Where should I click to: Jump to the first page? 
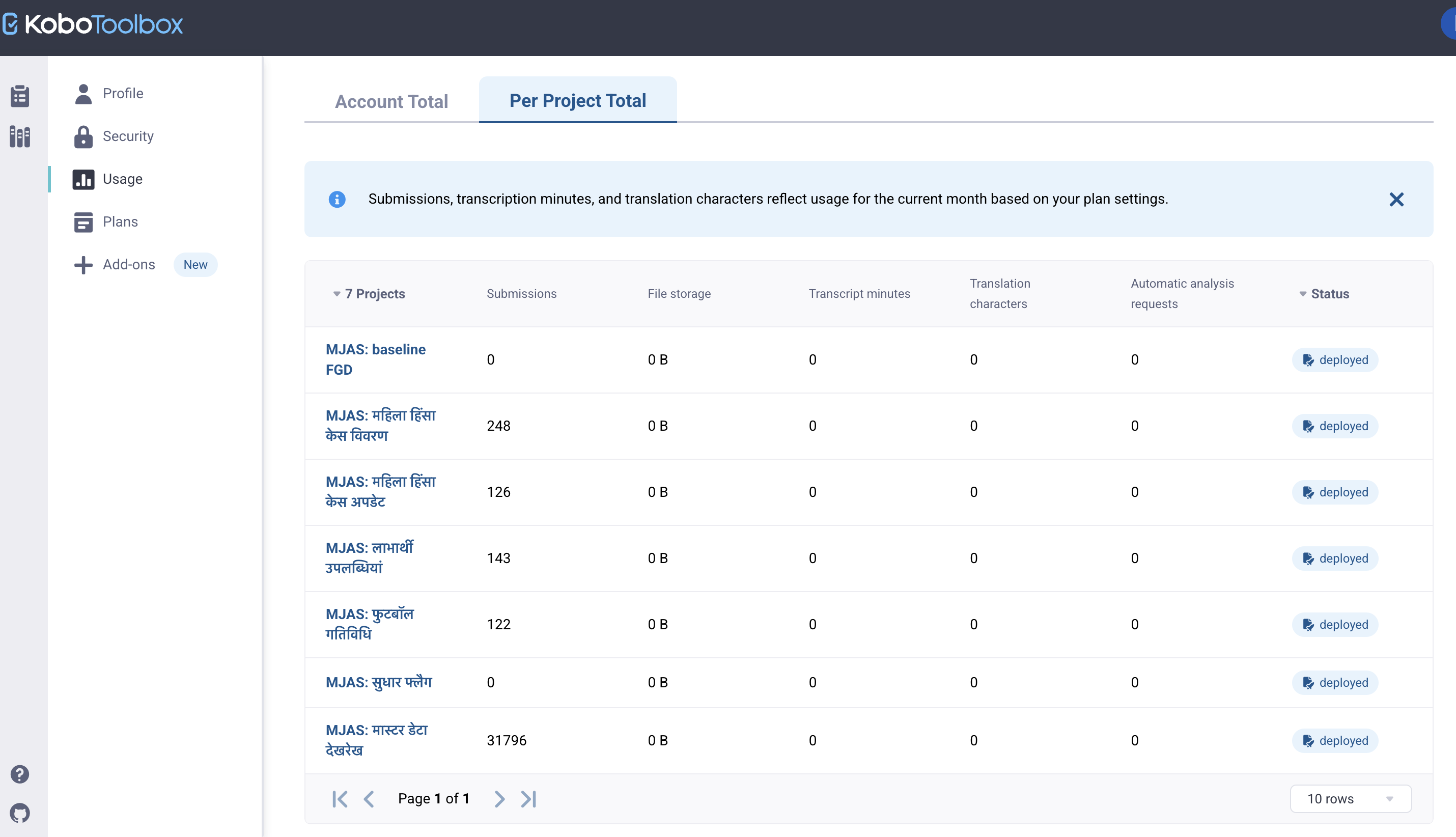tap(340, 798)
